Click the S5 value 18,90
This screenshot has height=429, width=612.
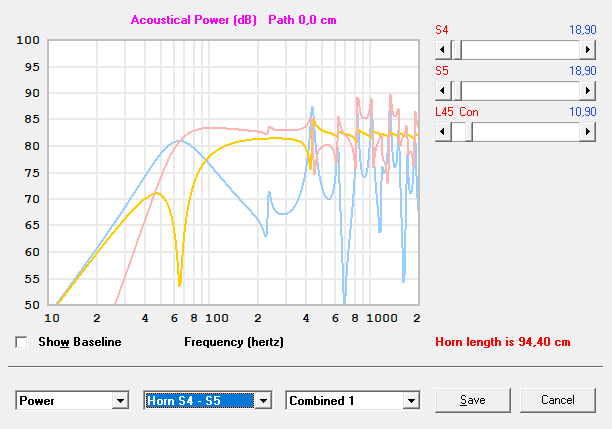(583, 71)
